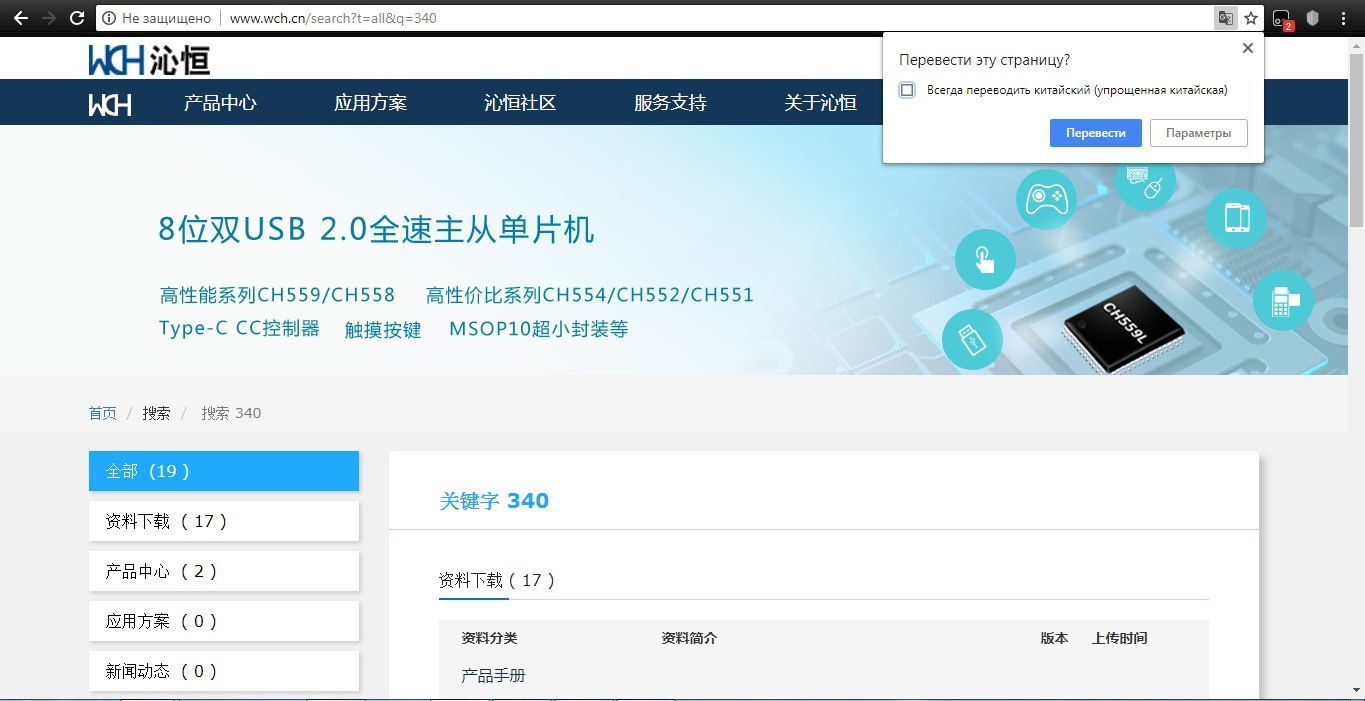Click the 资料分类 column header
Screen dimensions: 1365x701
tap(489, 638)
